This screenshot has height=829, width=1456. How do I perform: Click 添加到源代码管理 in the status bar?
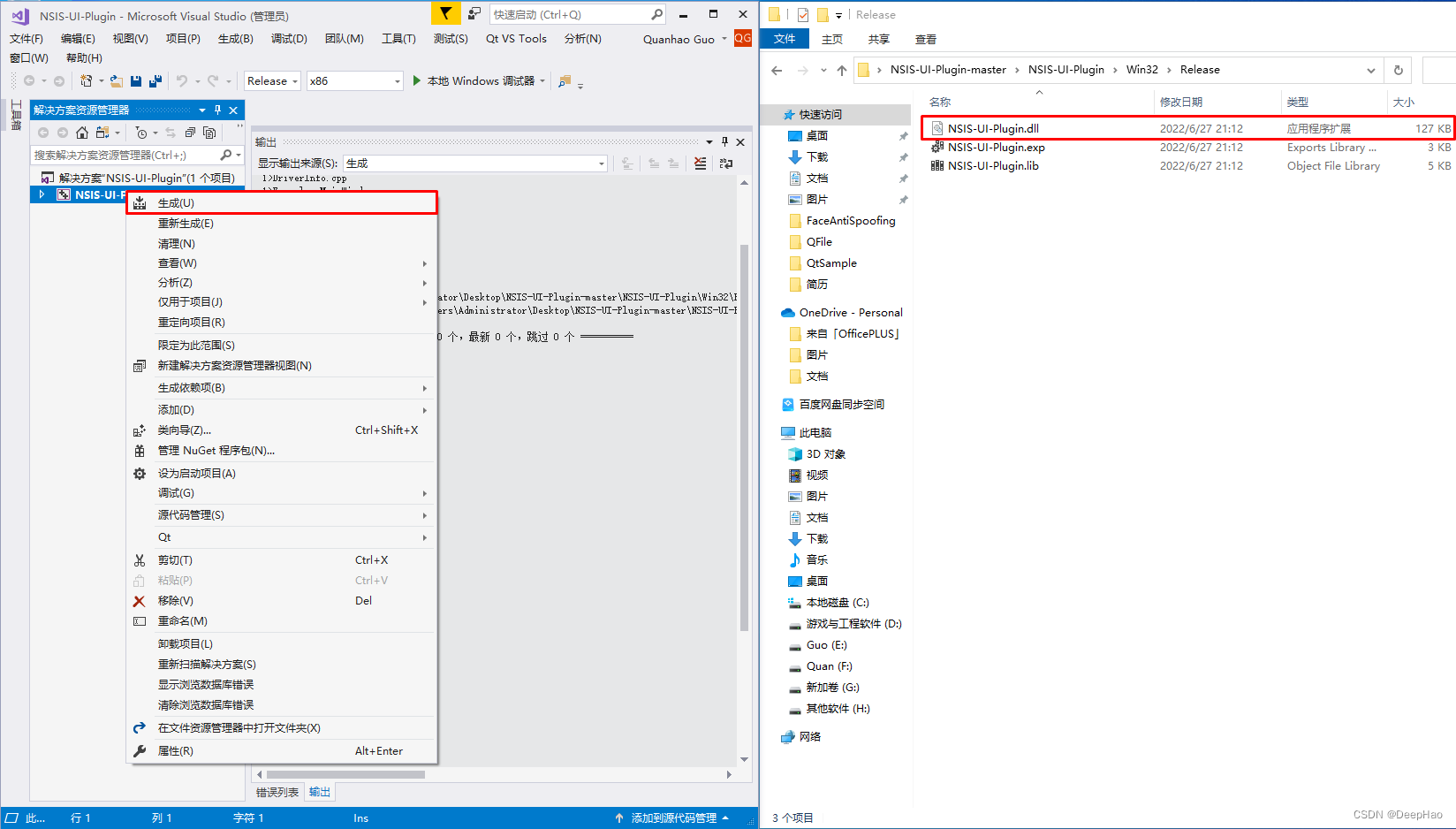pyautogui.click(x=673, y=818)
